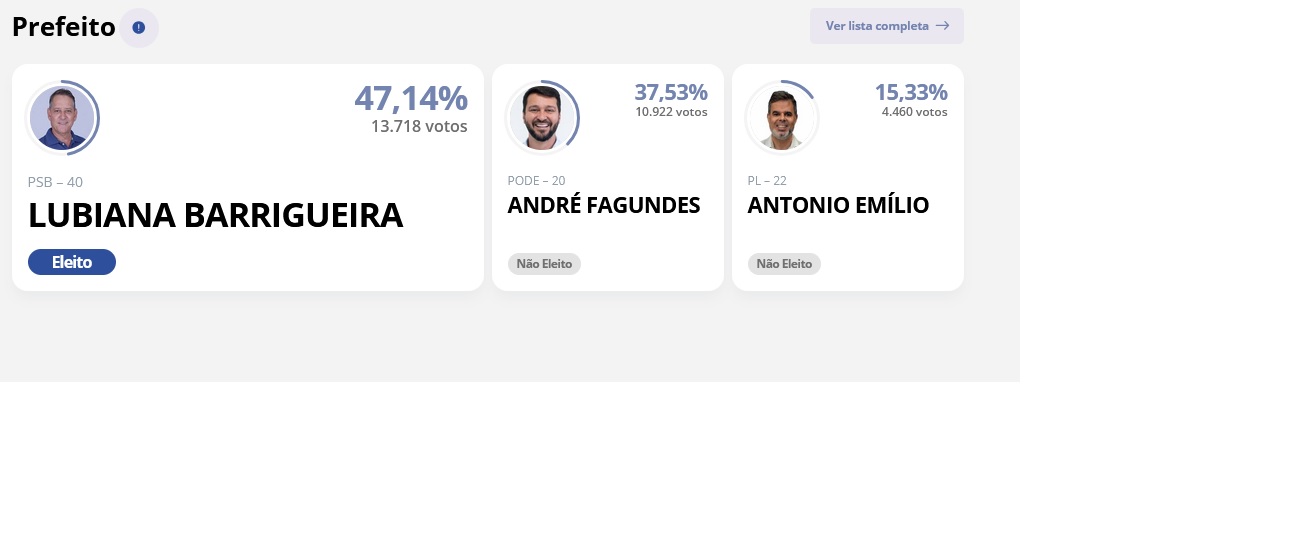The width and height of the screenshot is (1306, 557).
Task: Click the 15,33% vote percentage
Action: click(x=911, y=92)
